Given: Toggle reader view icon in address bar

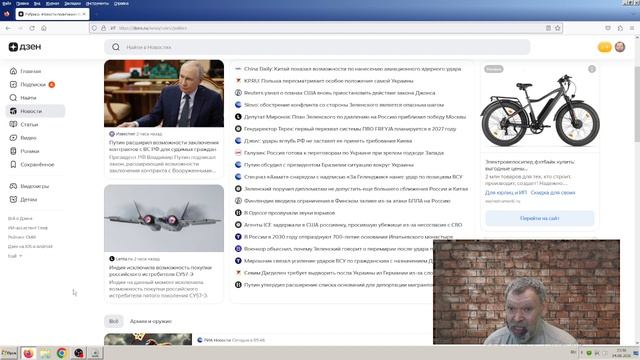Looking at the screenshot, I should (548, 28).
